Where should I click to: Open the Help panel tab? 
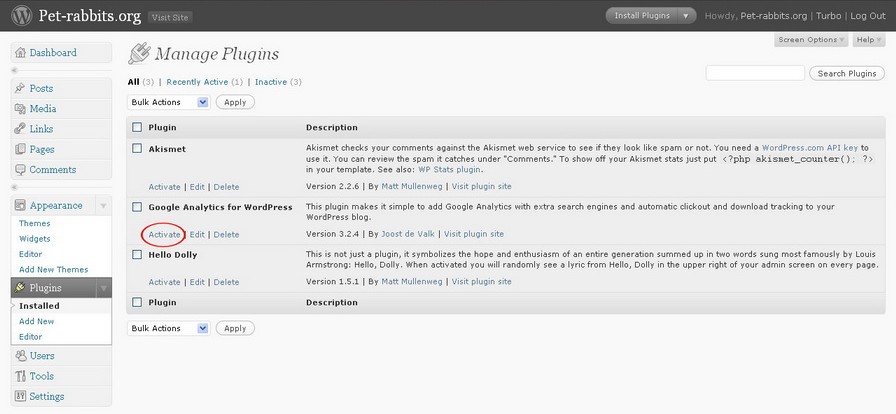[869, 39]
